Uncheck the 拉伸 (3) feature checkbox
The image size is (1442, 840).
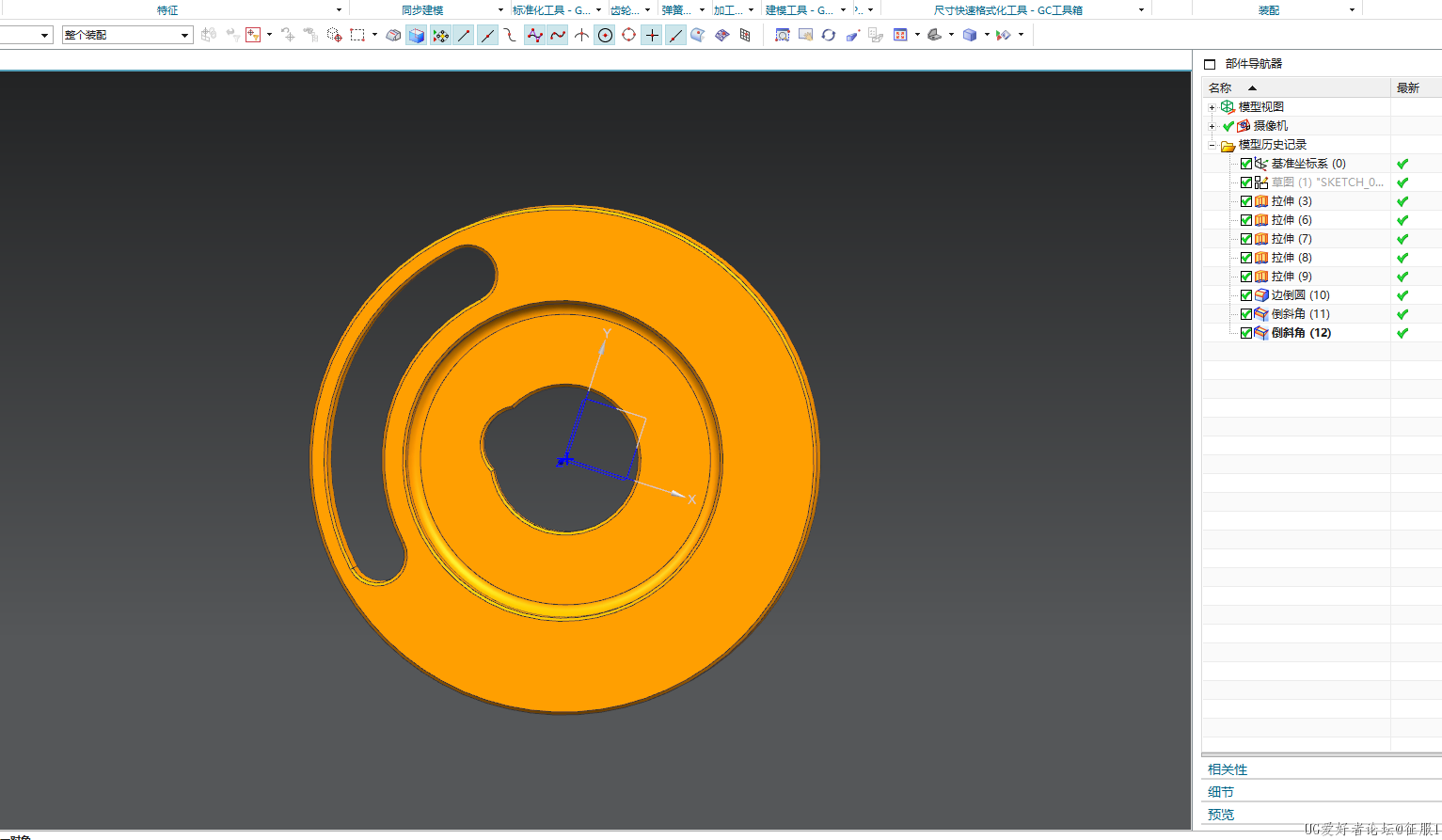click(x=1246, y=201)
